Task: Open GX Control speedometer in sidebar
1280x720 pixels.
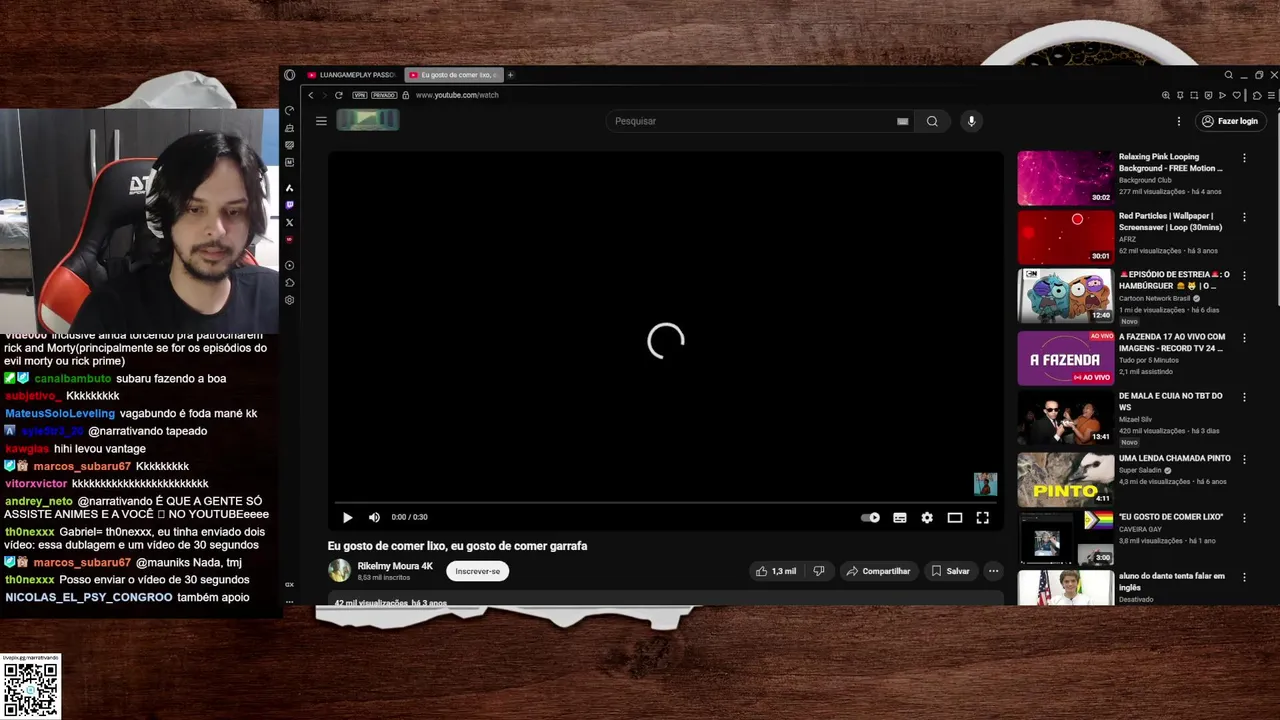Action: click(x=290, y=110)
